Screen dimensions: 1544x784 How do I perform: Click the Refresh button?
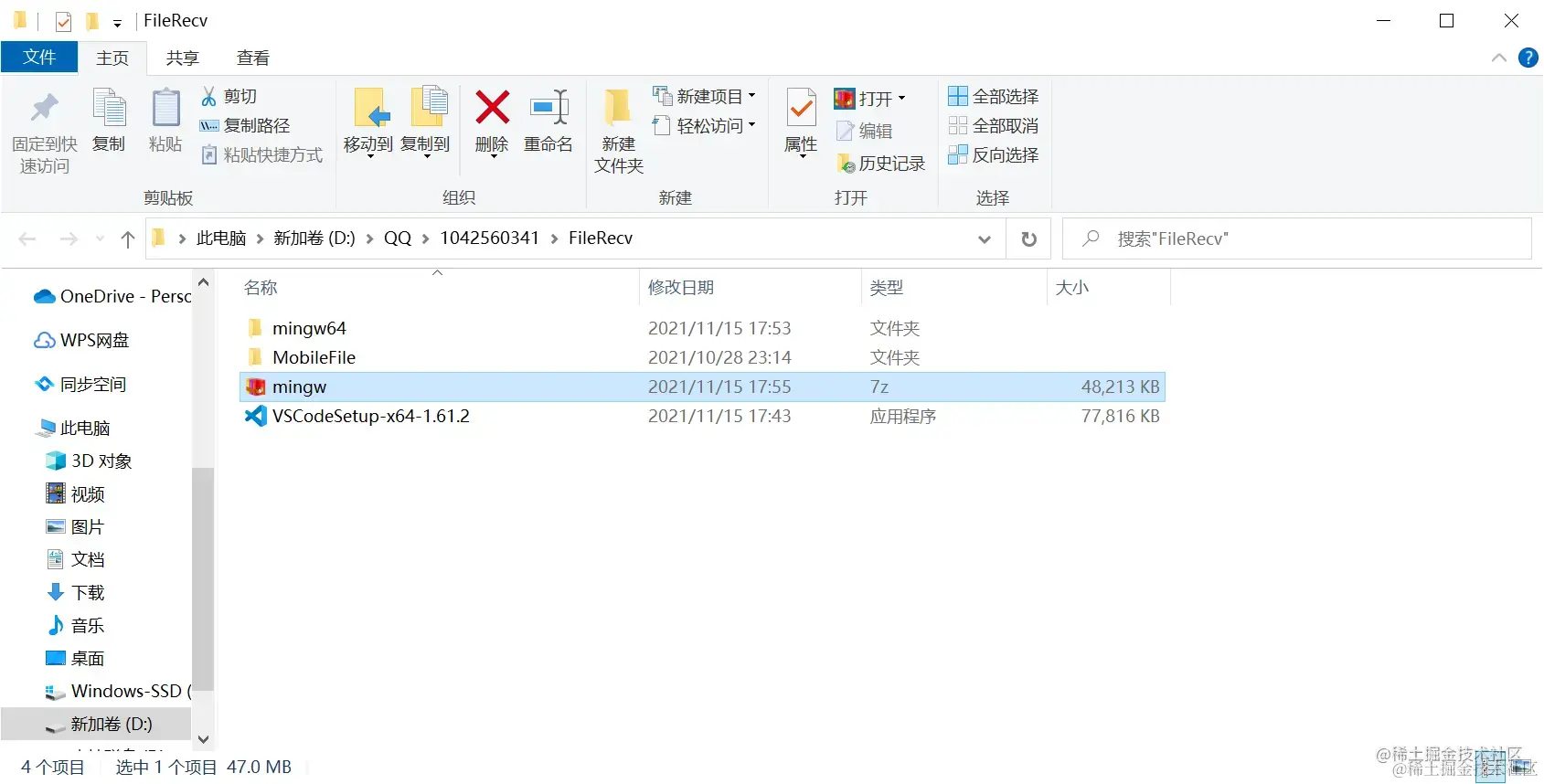tap(1029, 238)
